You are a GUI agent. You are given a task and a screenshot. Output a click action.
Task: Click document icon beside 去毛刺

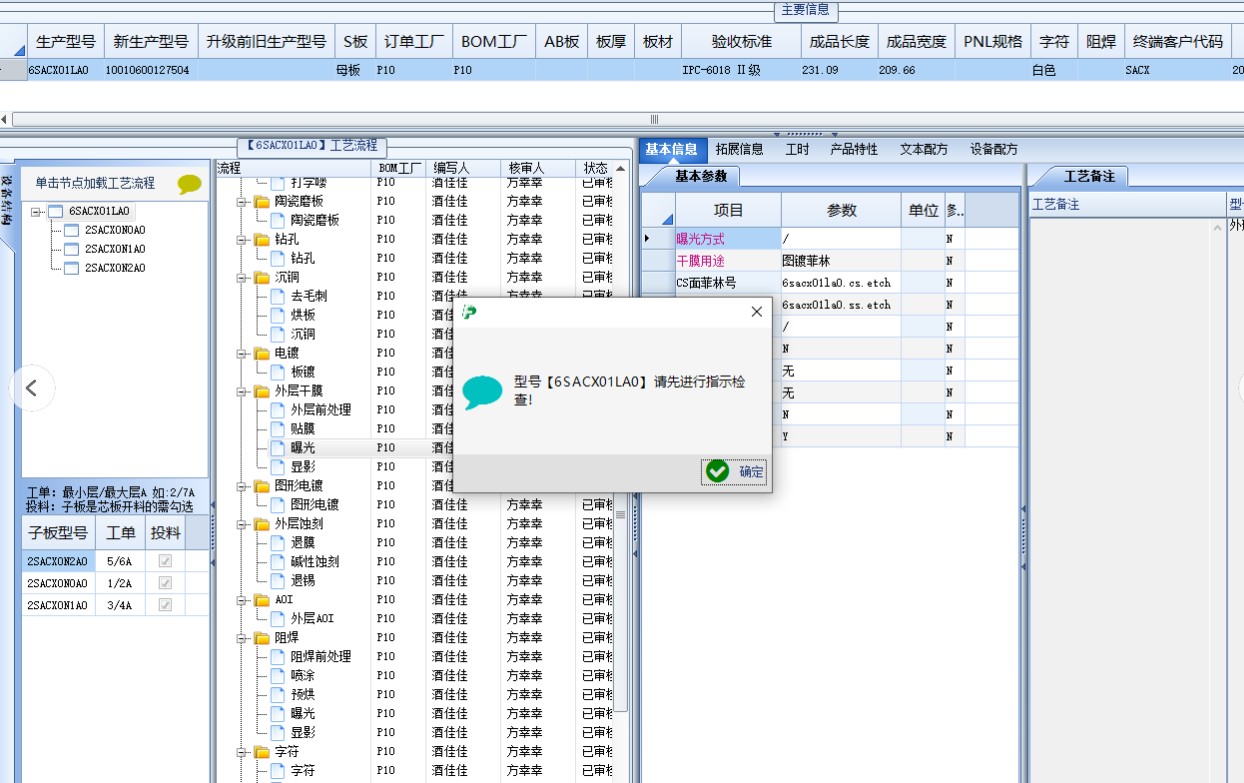(x=278, y=296)
